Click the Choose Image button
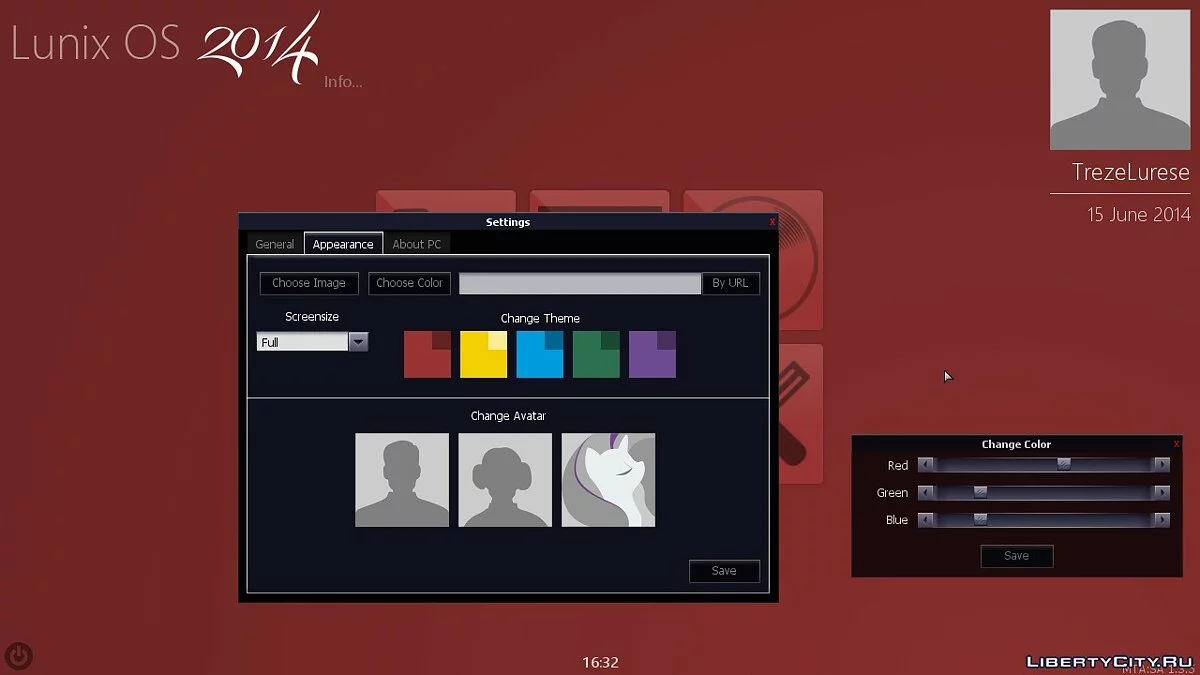 (x=309, y=283)
